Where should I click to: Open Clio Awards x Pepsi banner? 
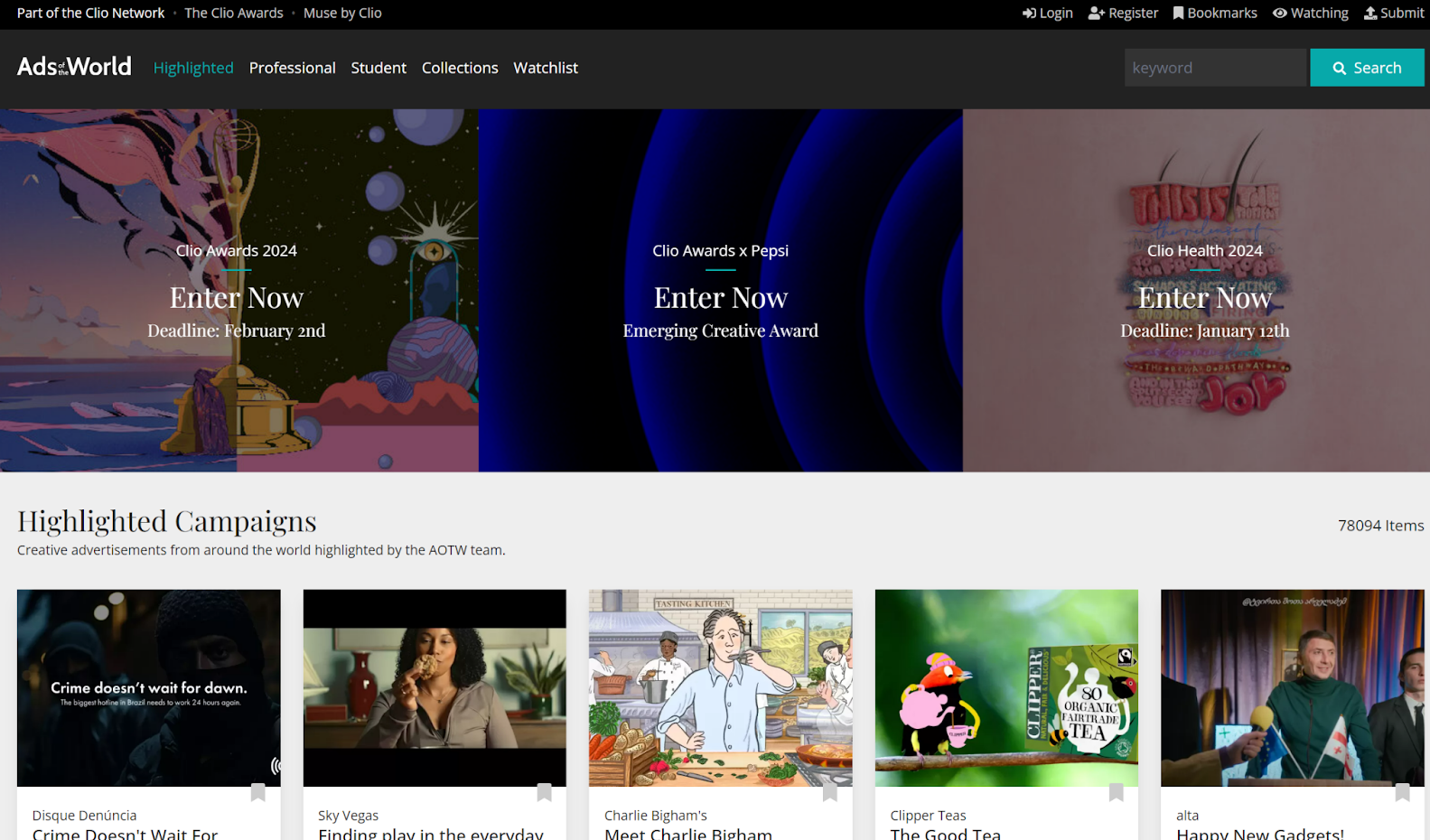[721, 291]
